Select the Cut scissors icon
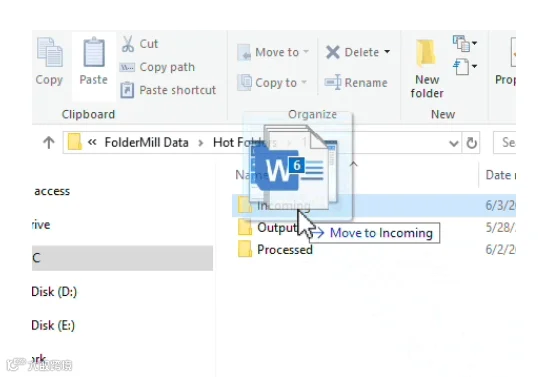 tap(128, 44)
